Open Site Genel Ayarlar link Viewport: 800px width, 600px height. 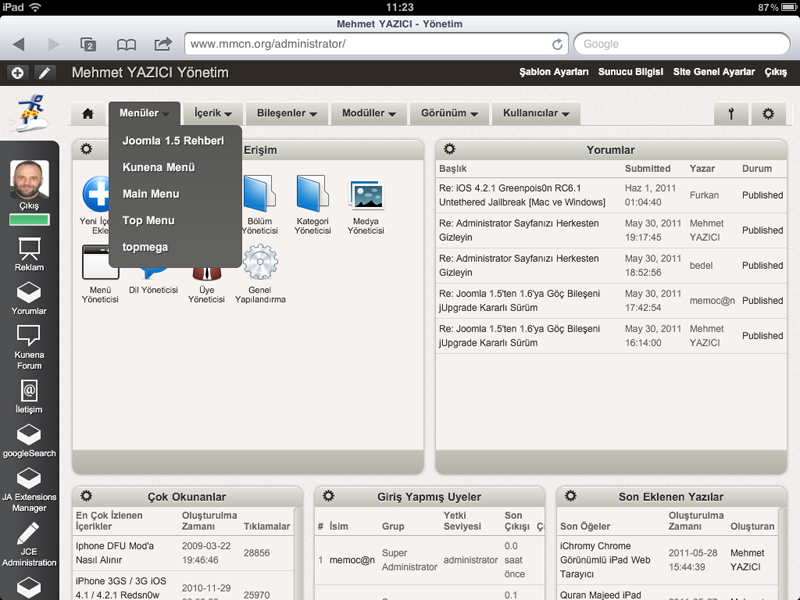[x=714, y=72]
